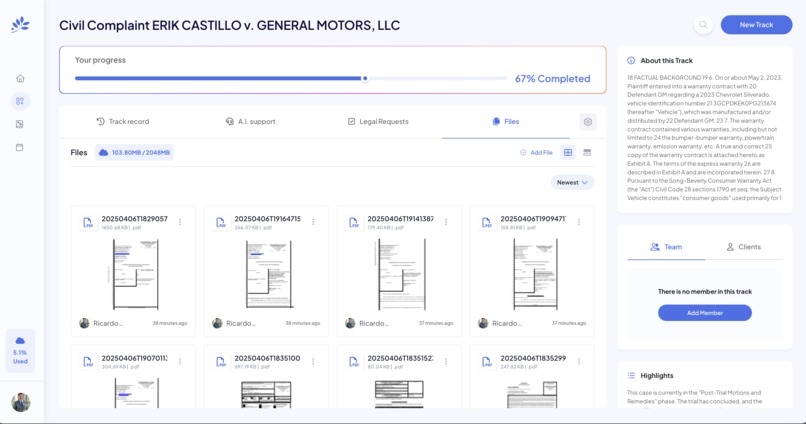Image resolution: width=806 pixels, height=424 pixels.
Task: Click the Add Member button
Action: 705,312
